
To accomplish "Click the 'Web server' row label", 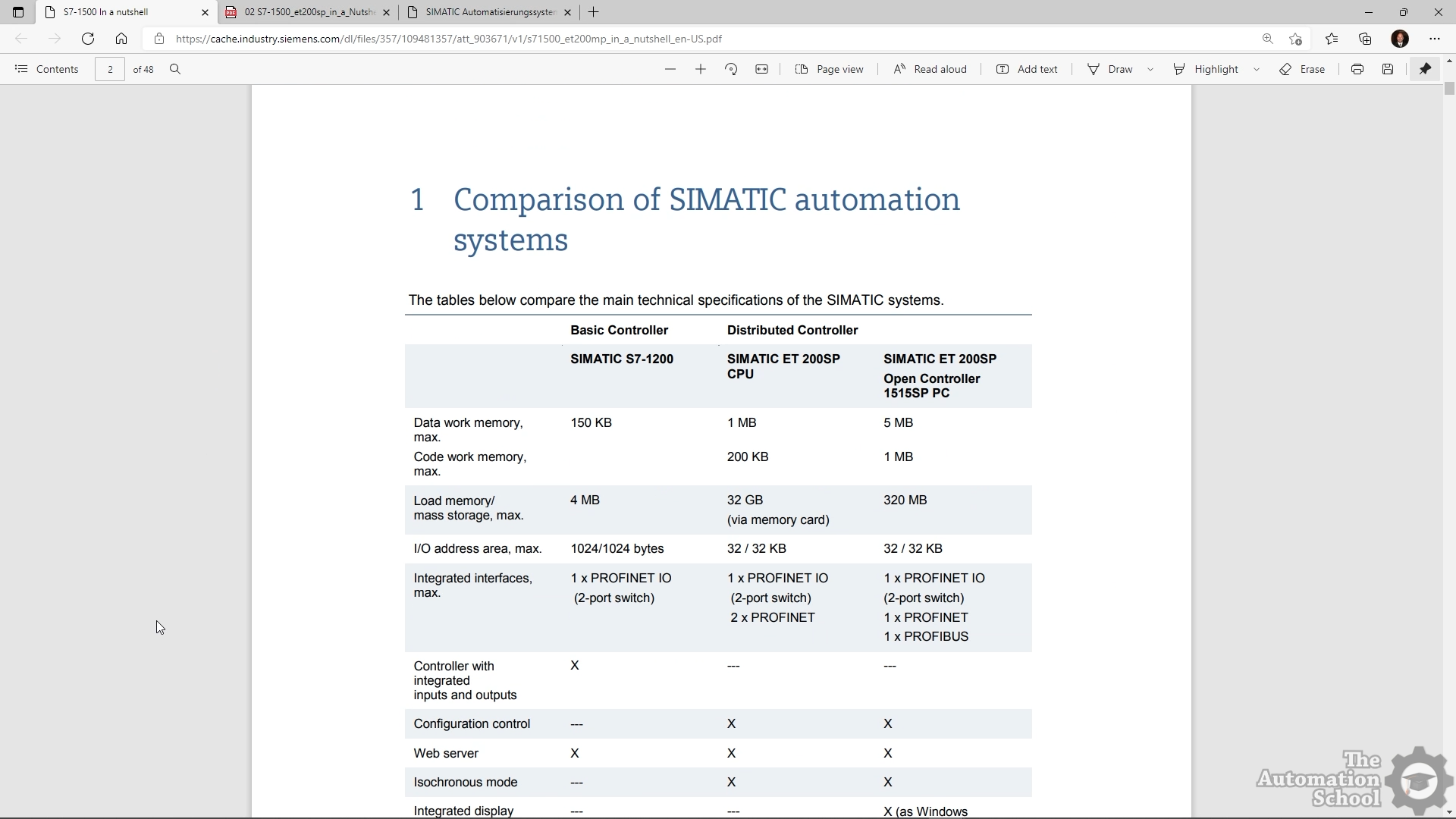I will pos(446,753).
